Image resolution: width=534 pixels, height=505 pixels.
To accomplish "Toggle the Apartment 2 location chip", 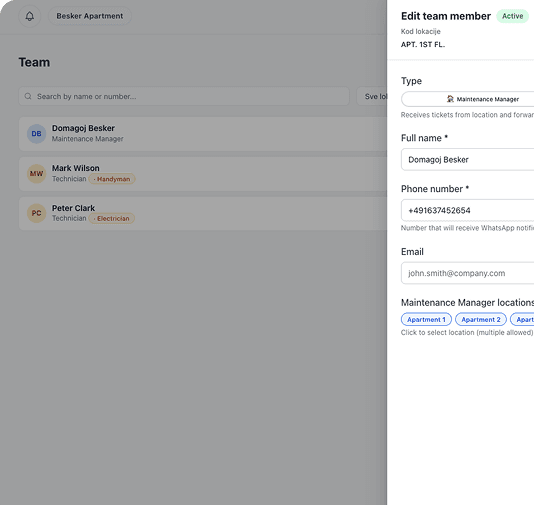I will tap(481, 319).
